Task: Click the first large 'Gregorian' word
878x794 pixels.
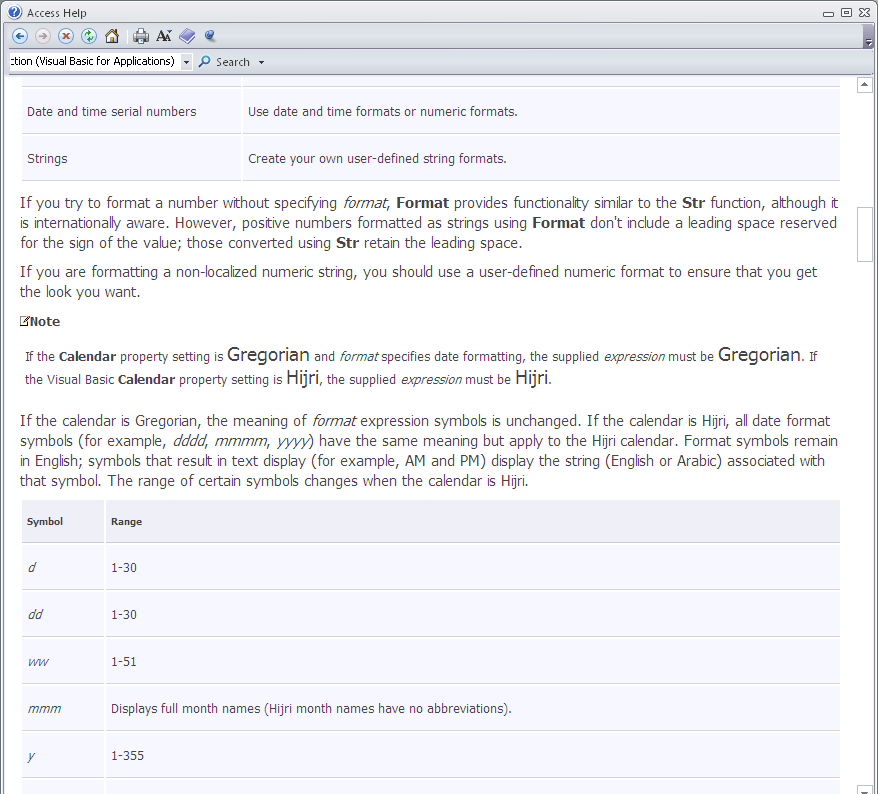Action: click(x=268, y=355)
